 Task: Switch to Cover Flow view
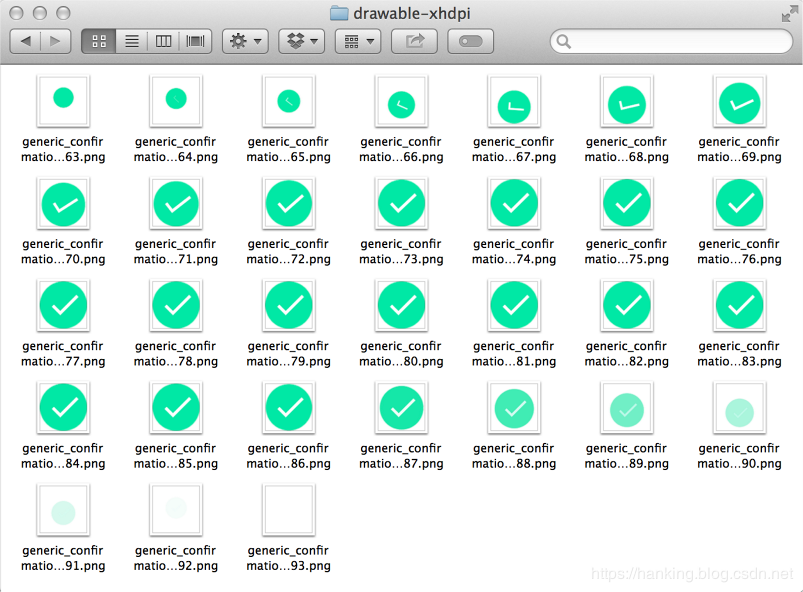point(195,41)
